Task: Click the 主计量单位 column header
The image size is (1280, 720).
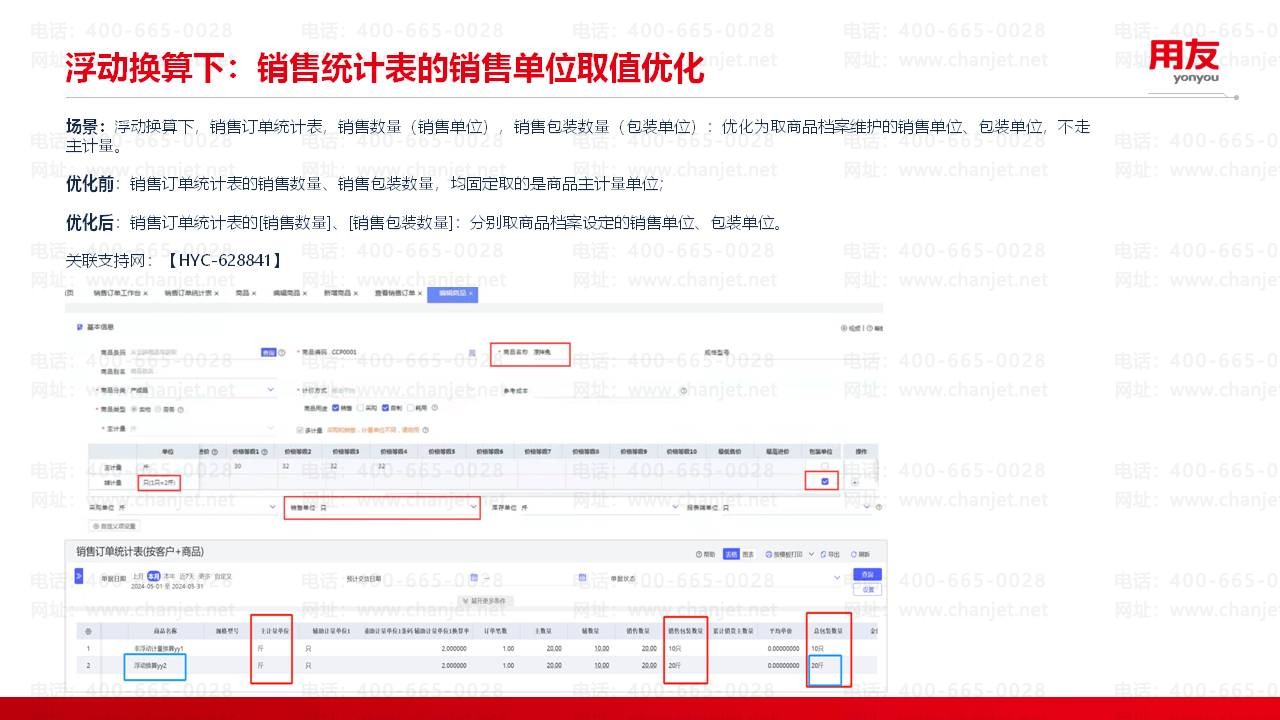Action: [274, 631]
